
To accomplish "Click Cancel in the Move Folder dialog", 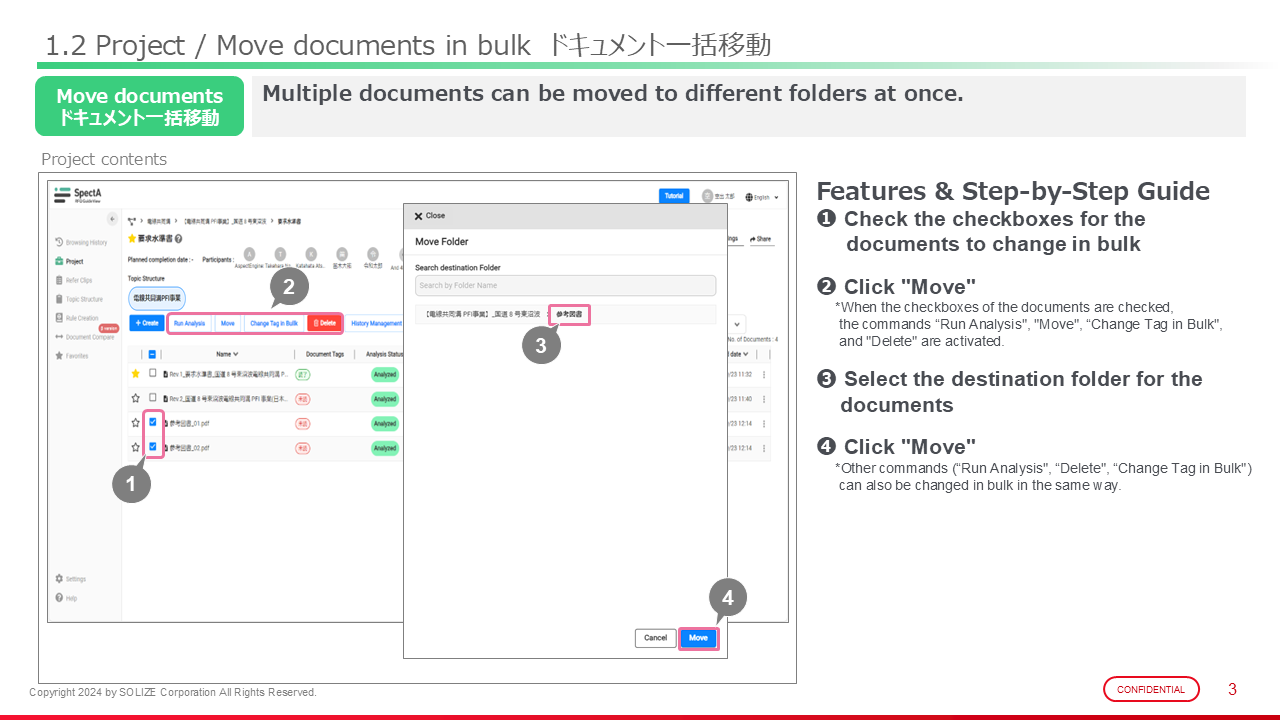I will tap(655, 638).
